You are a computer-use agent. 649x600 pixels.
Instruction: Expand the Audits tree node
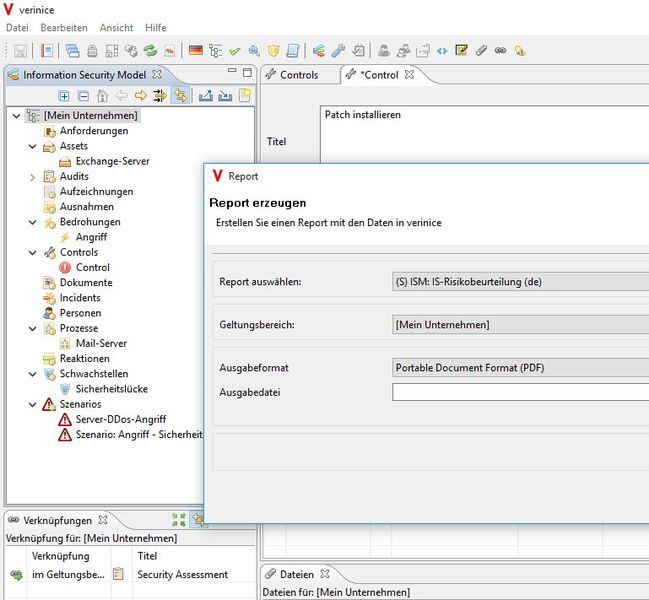coord(32,177)
